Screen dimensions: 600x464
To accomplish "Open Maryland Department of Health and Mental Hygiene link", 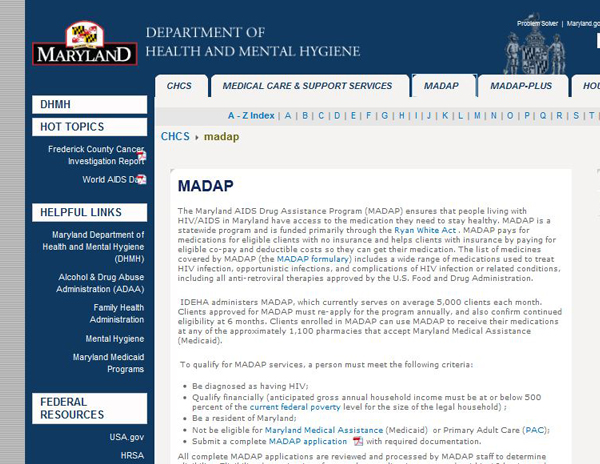I will tap(93, 247).
